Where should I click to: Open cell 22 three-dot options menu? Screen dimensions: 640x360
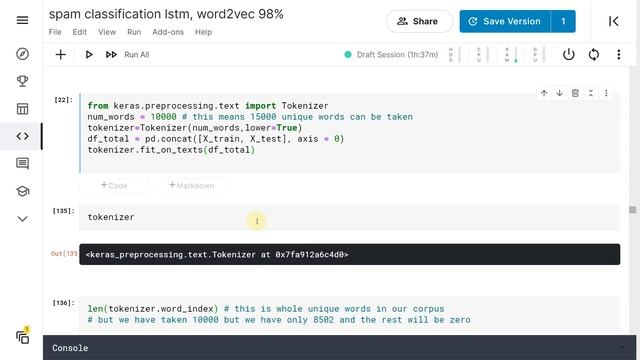606,93
